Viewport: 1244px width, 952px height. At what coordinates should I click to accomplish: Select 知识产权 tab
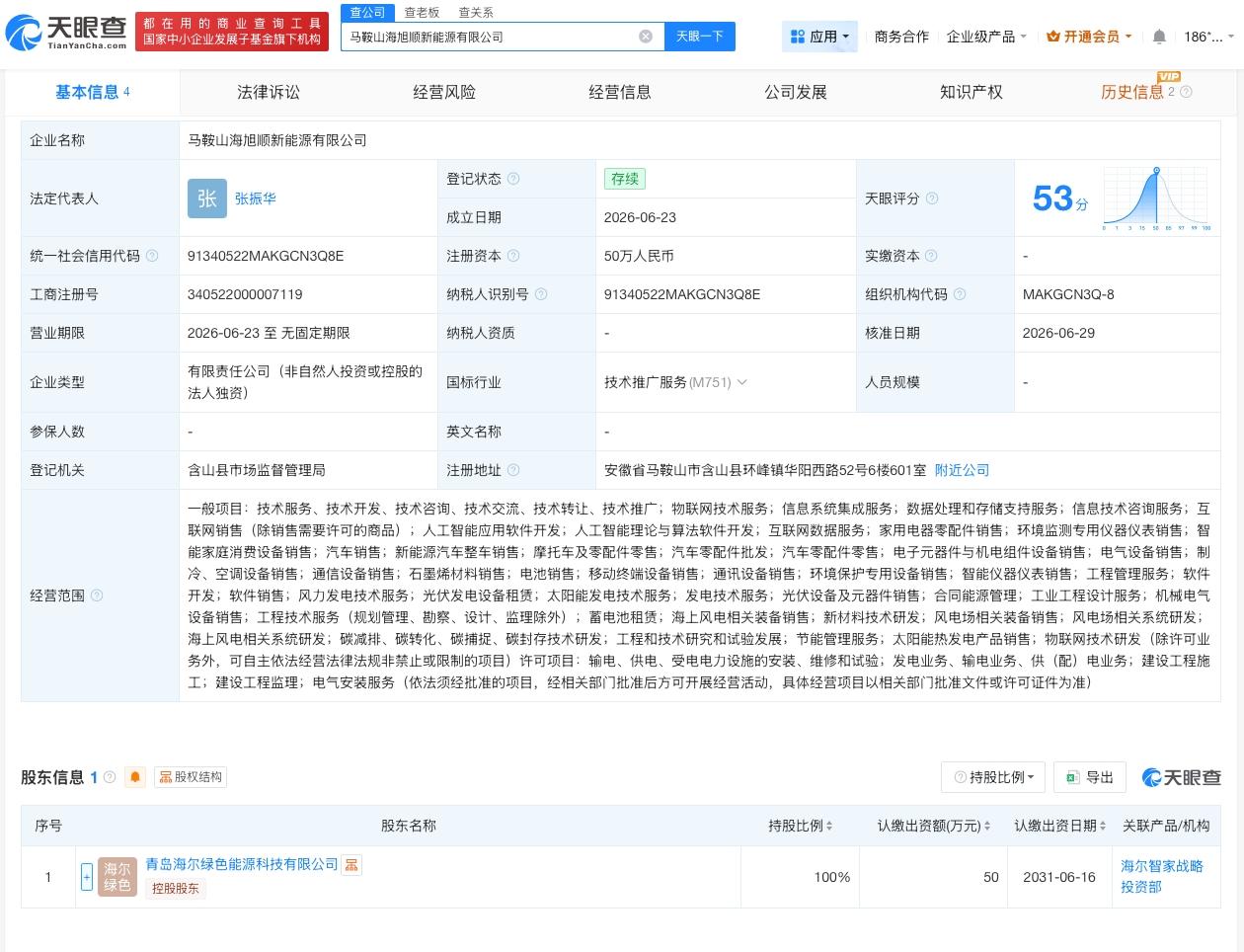click(x=972, y=92)
